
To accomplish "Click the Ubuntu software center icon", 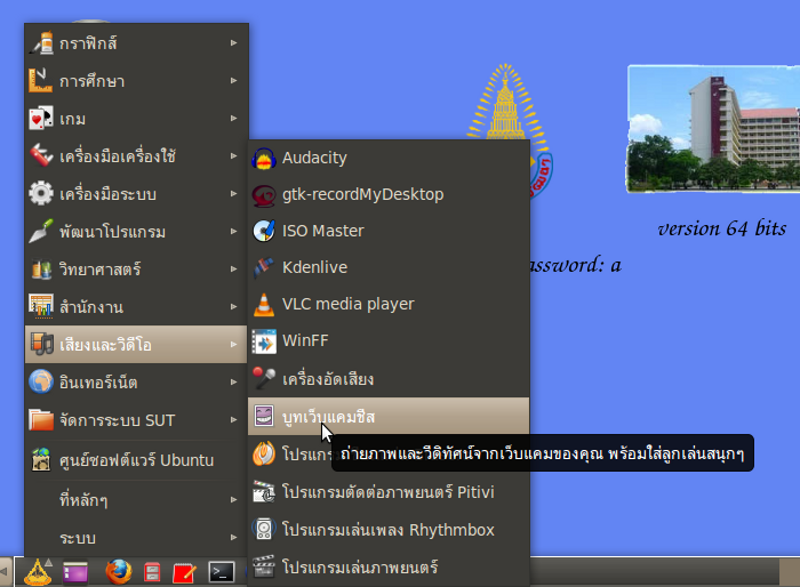I will point(41,460).
